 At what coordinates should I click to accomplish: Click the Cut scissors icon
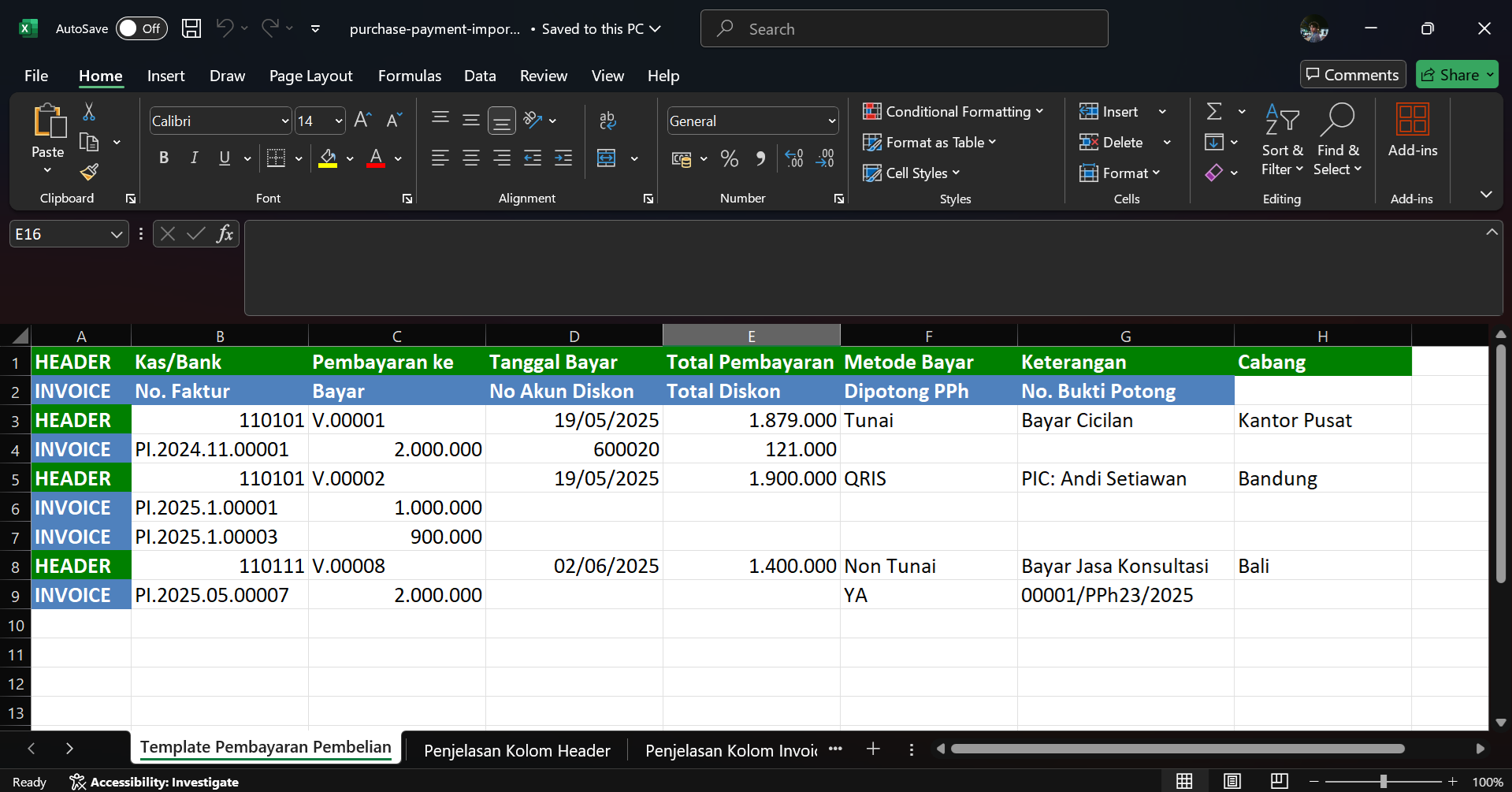click(89, 112)
